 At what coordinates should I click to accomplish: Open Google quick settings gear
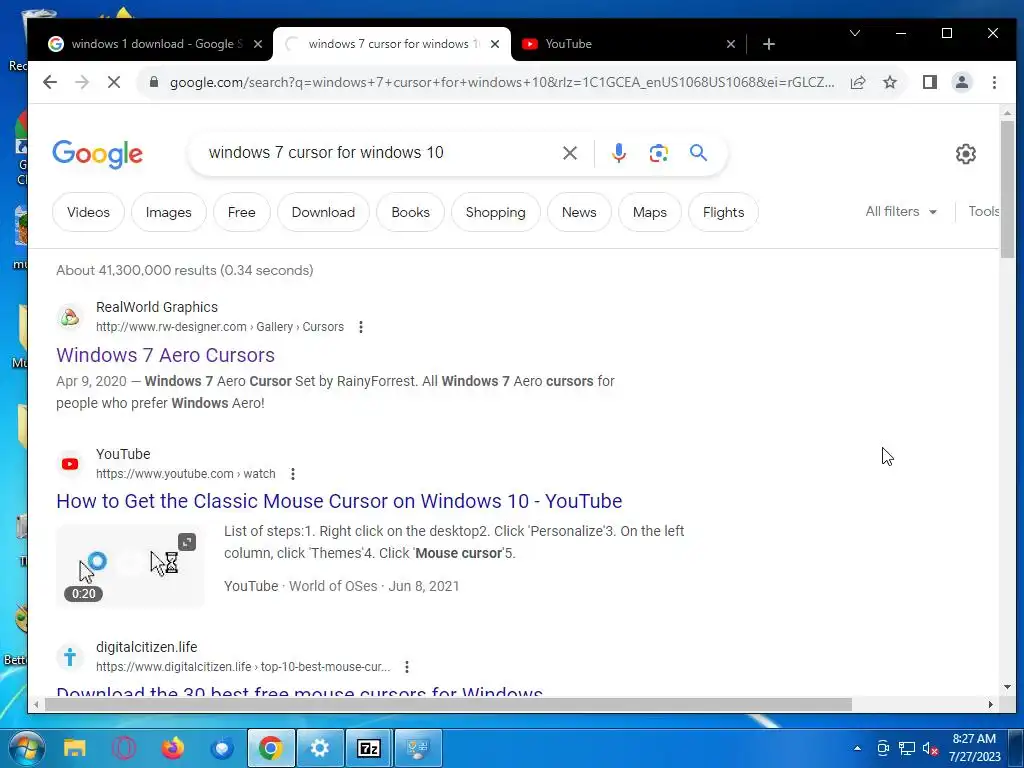coord(965,154)
